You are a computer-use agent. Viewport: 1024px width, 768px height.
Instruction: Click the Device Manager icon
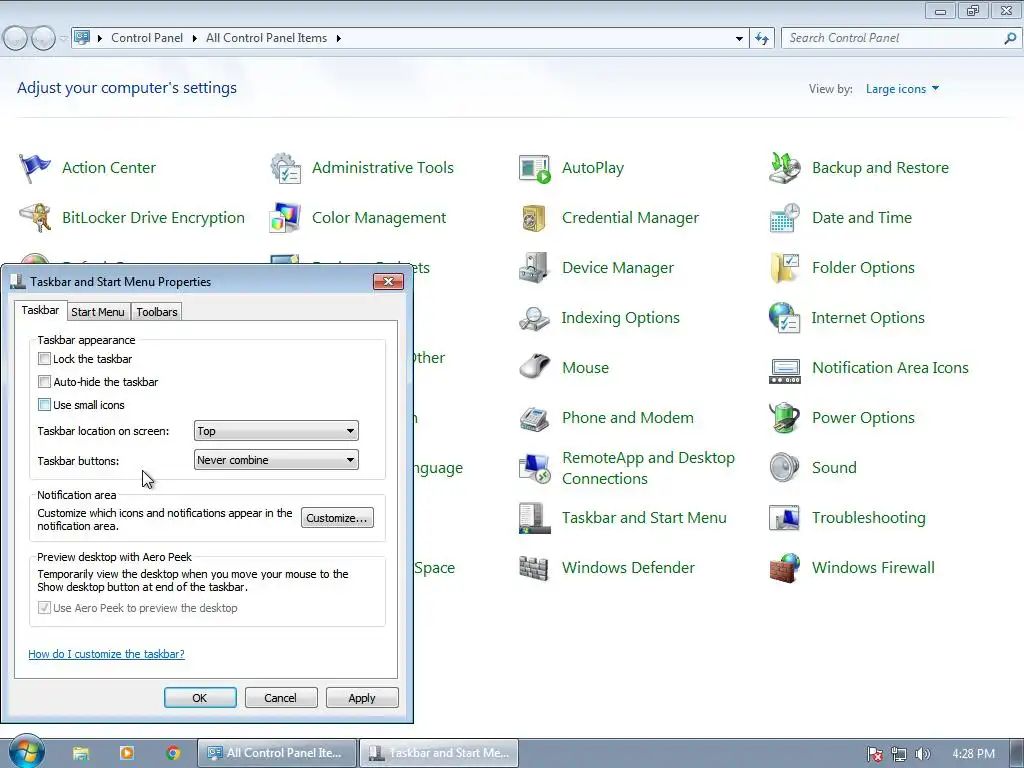pos(535,268)
